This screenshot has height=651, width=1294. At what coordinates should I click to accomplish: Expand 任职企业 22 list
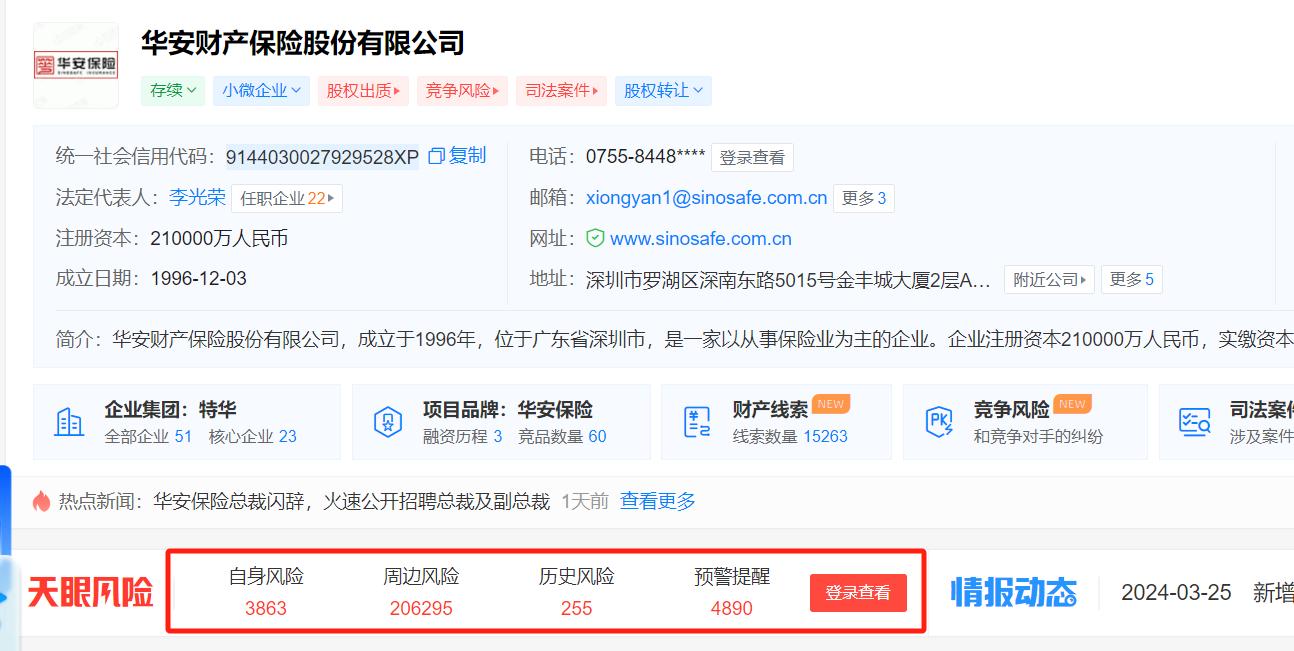287,198
